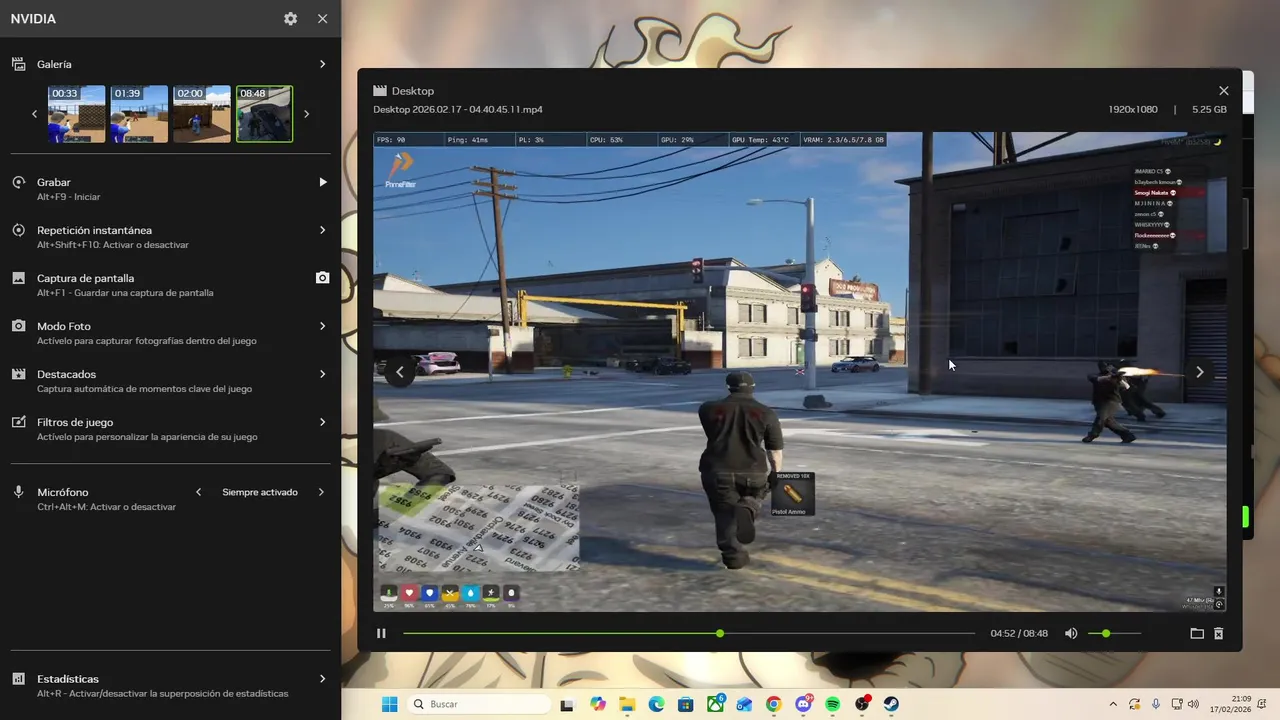Screen dimensions: 1280x720
Task: Click the video file name text
Action: click(x=458, y=109)
